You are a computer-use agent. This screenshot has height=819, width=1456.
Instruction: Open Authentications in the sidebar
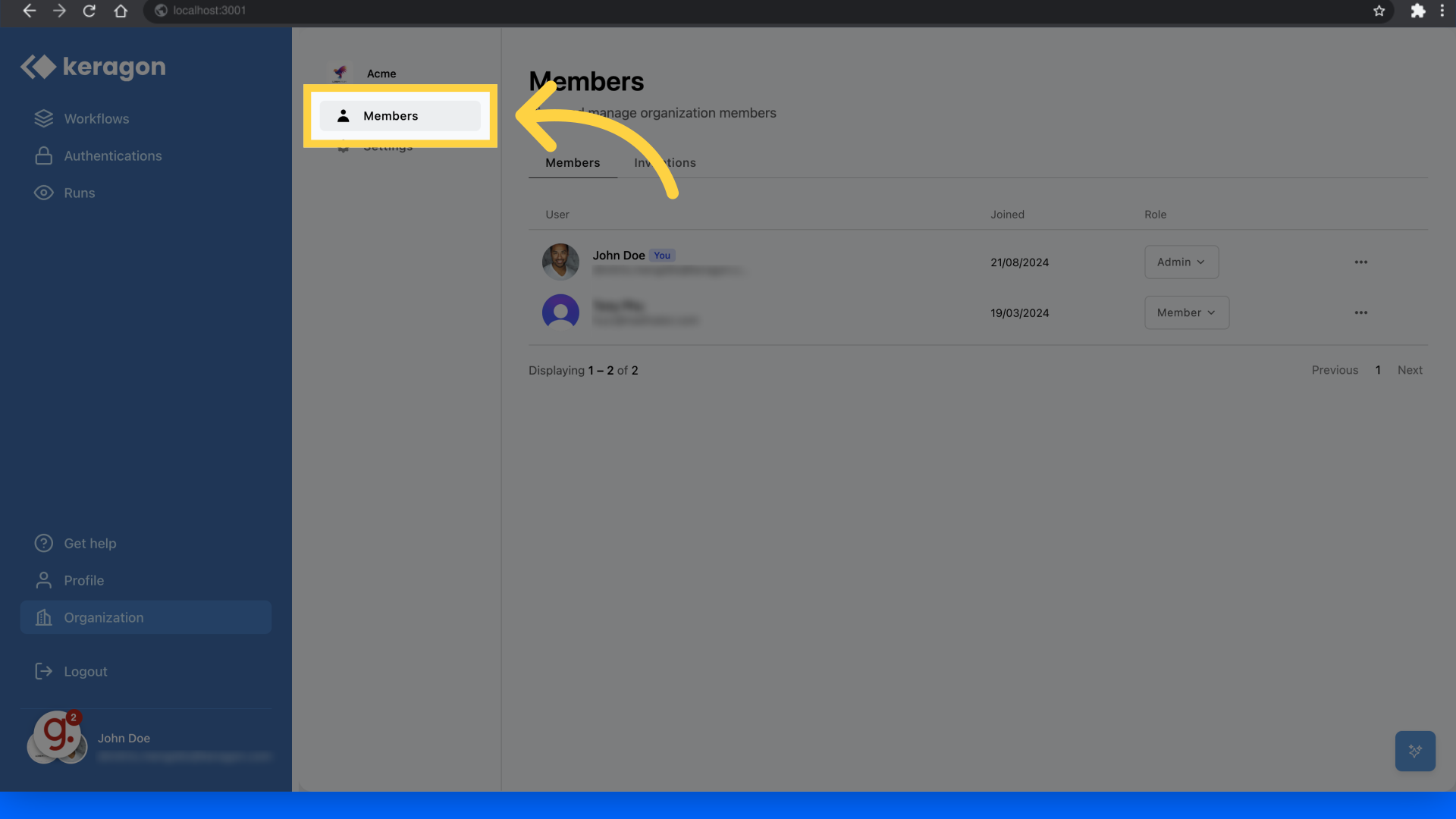[x=113, y=156]
